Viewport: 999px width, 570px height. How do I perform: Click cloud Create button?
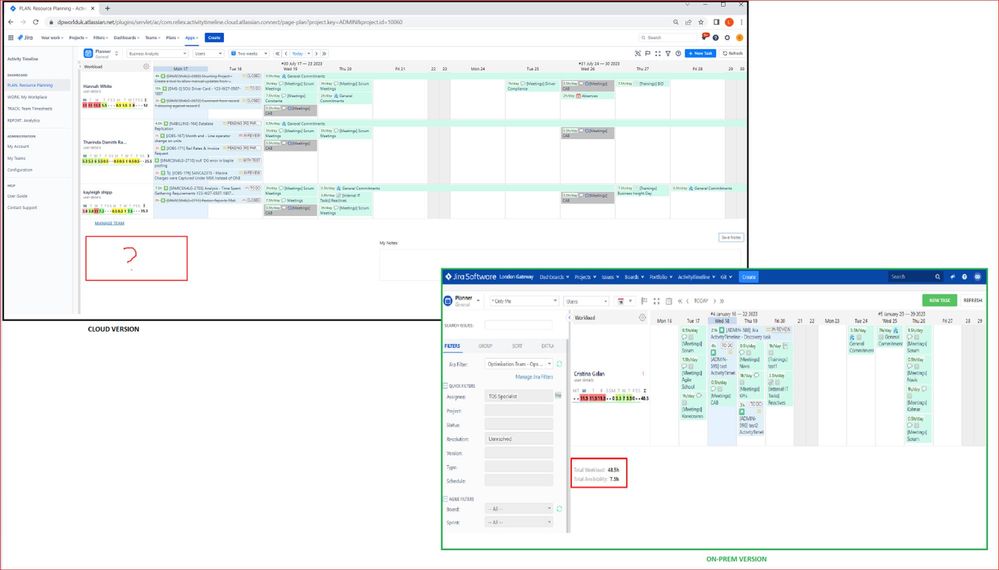214,38
